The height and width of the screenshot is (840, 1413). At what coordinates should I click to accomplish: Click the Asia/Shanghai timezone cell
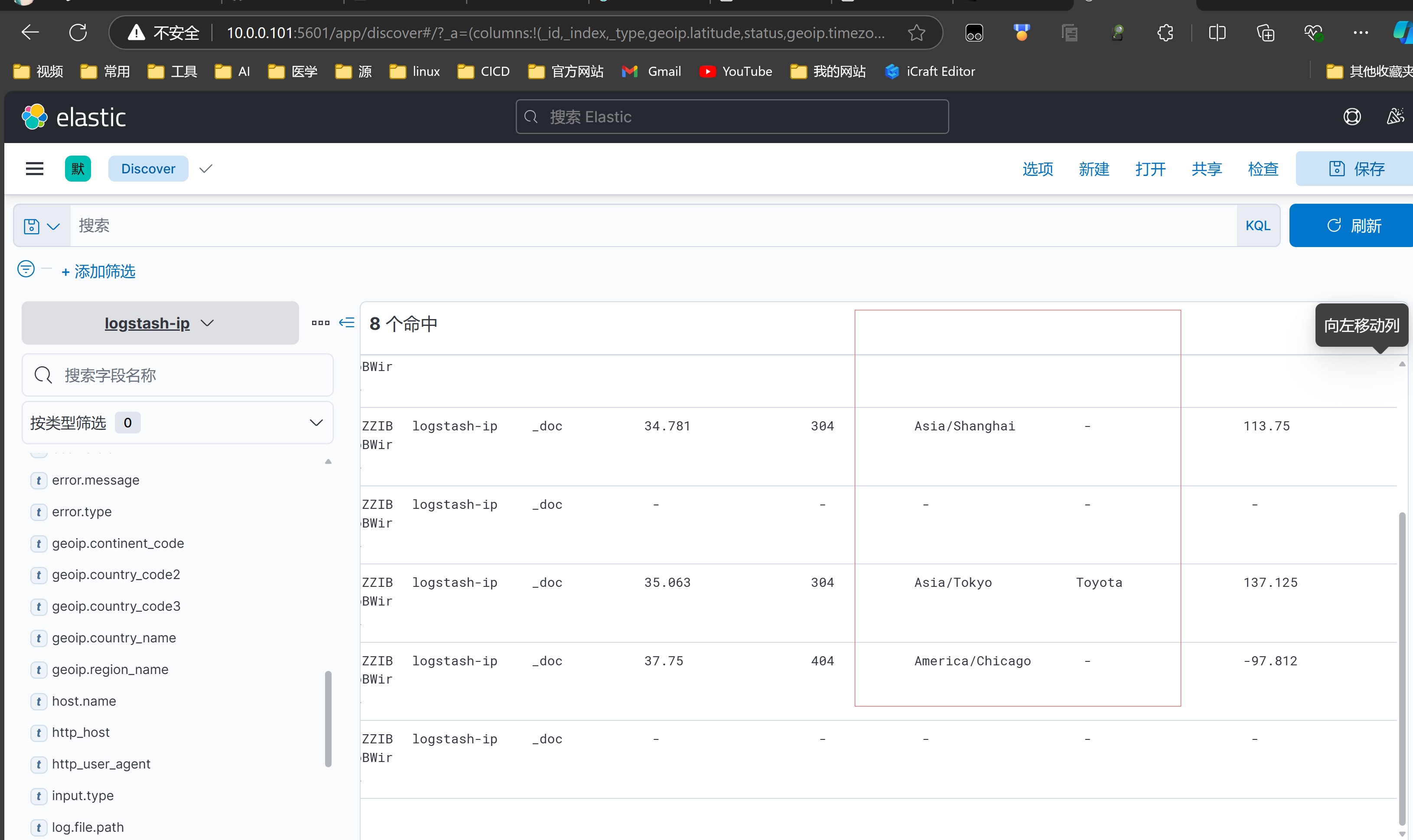964,426
